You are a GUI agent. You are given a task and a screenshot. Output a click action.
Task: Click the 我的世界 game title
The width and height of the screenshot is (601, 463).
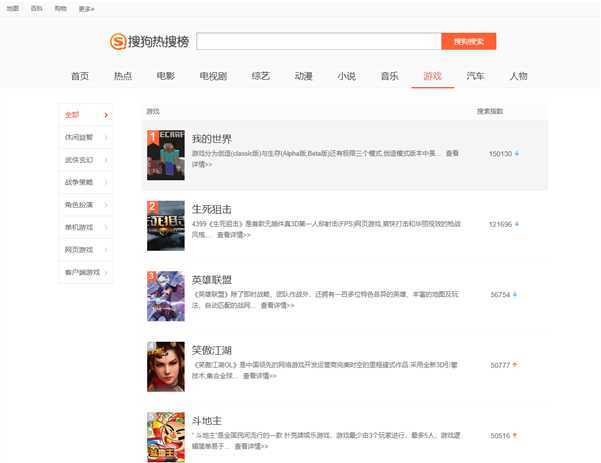point(212,139)
